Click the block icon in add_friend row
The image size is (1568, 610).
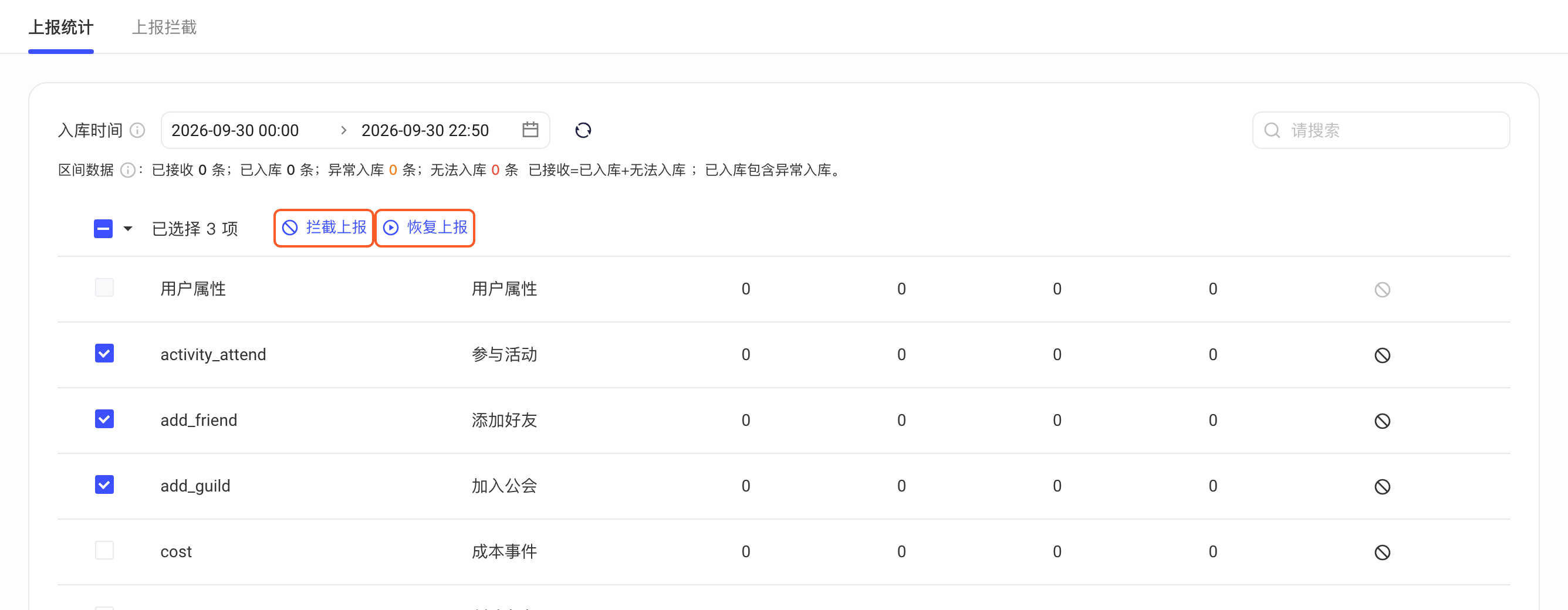pyautogui.click(x=1382, y=421)
